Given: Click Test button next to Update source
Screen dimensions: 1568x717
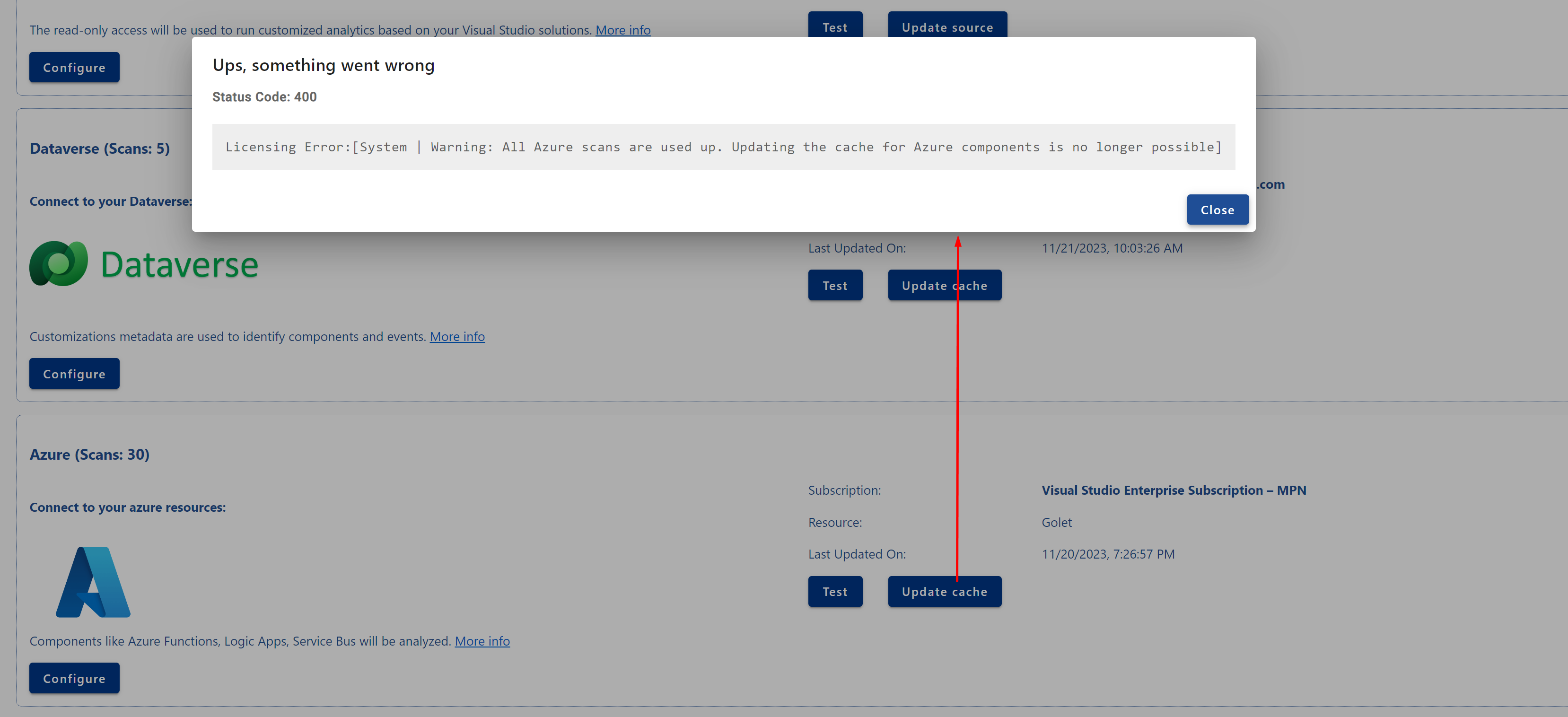Looking at the screenshot, I should [x=835, y=24].
